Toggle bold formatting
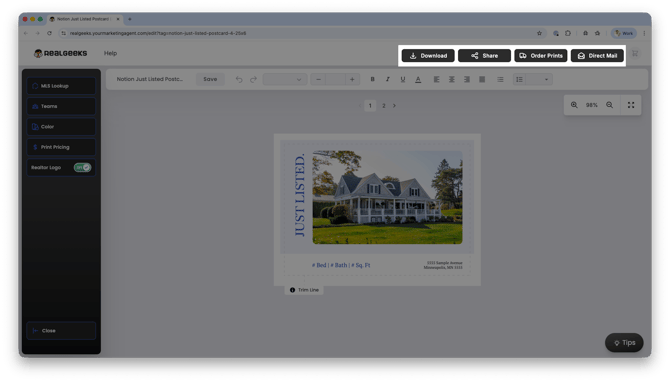The height and width of the screenshot is (382, 670). click(373, 79)
